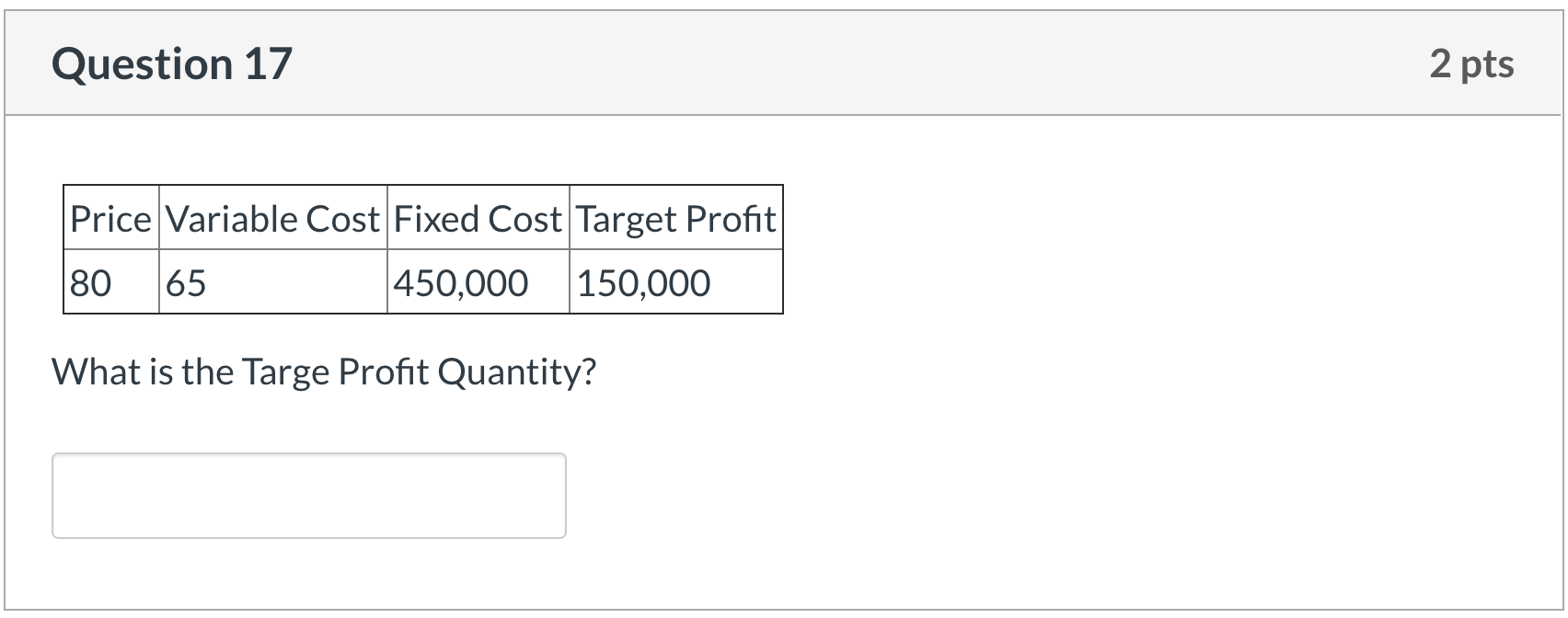Focus the empty answer box below the question
The width and height of the screenshot is (1568, 618).
point(308,495)
